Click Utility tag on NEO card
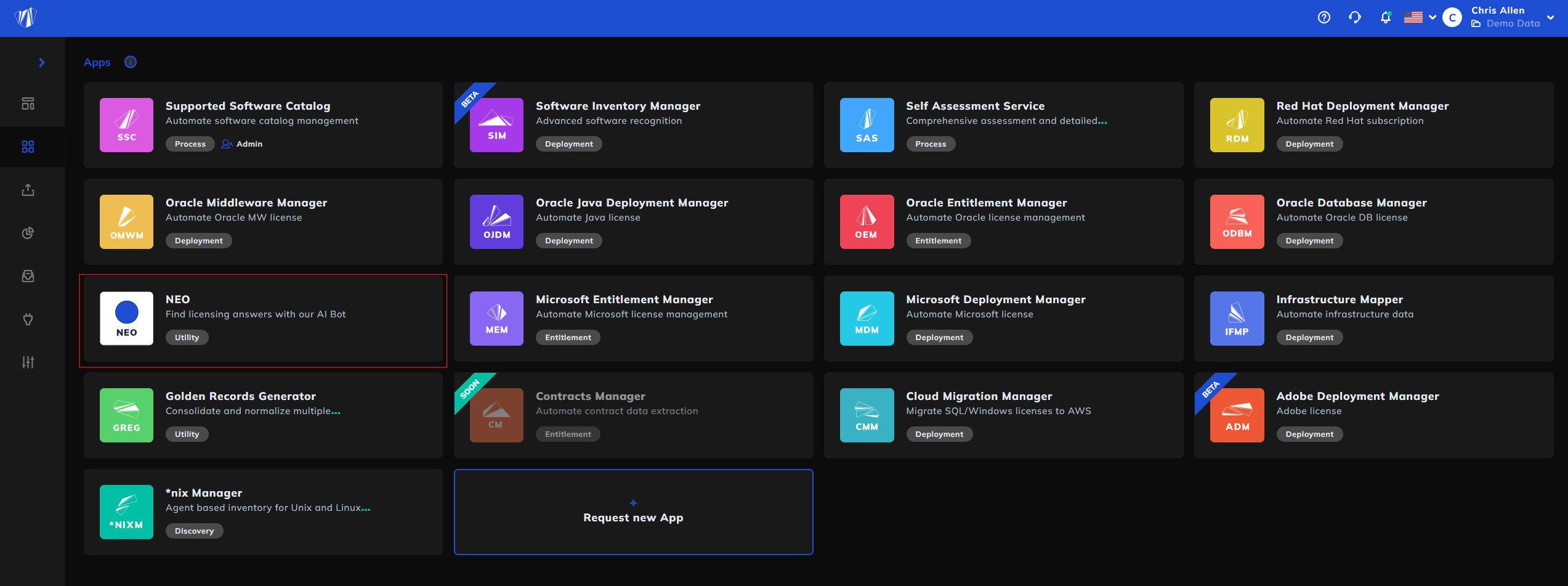1568x586 pixels. click(187, 337)
